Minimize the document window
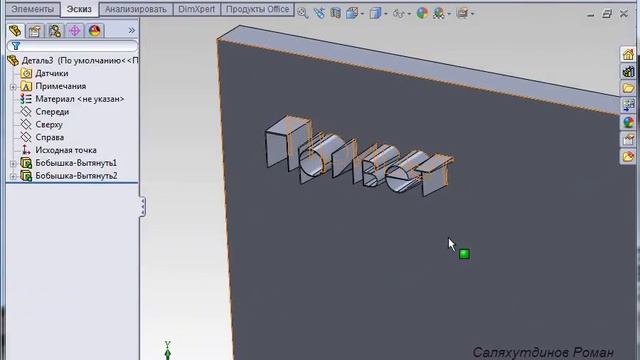This screenshot has height=360, width=640. click(591, 14)
